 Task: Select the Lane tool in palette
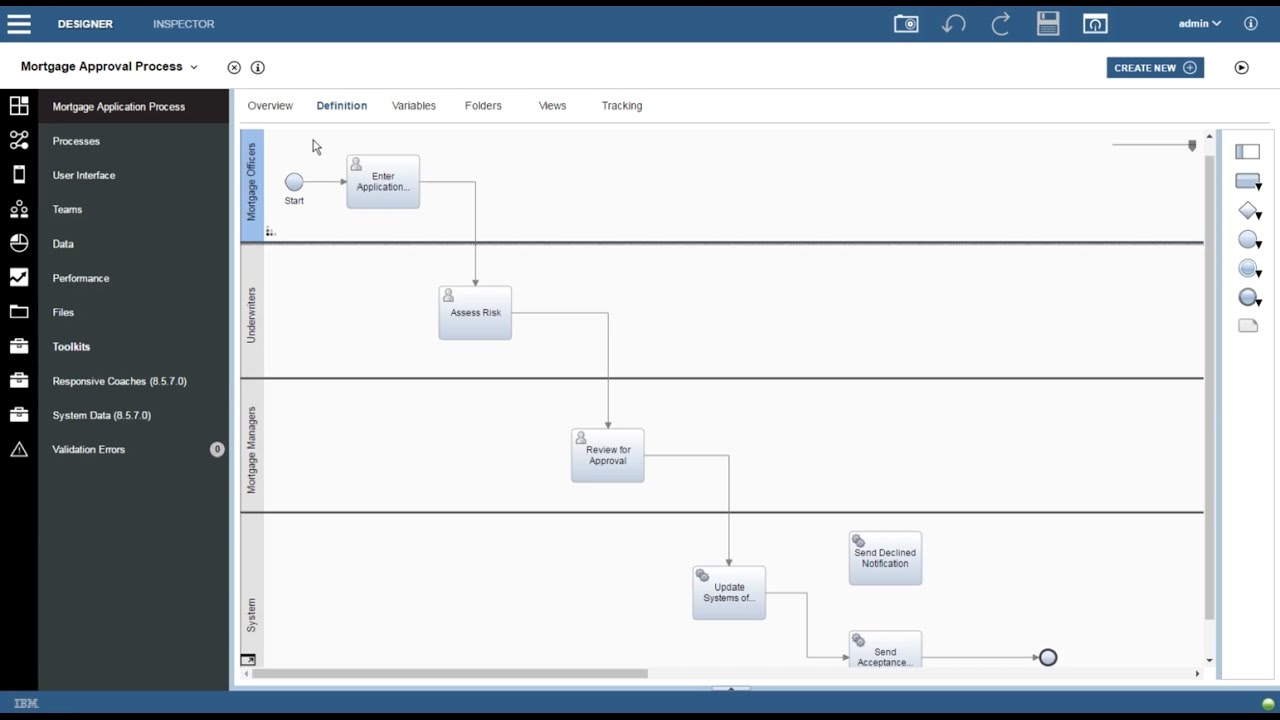1247,152
